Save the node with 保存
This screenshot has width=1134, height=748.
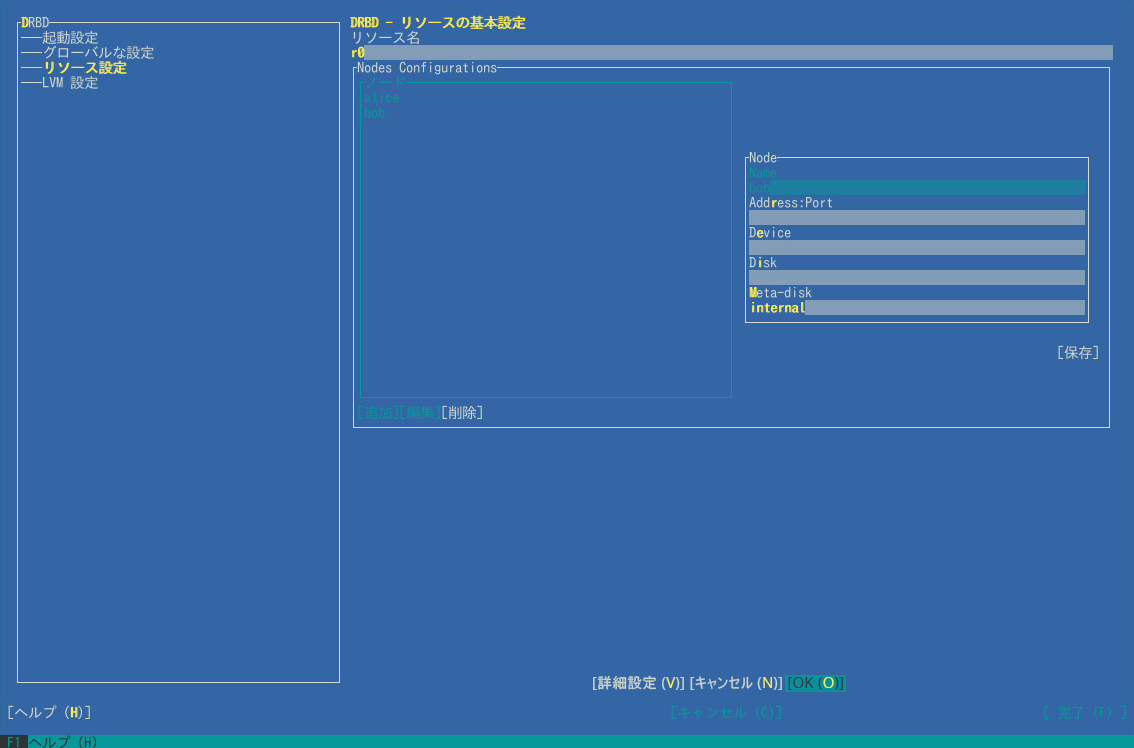point(1078,352)
